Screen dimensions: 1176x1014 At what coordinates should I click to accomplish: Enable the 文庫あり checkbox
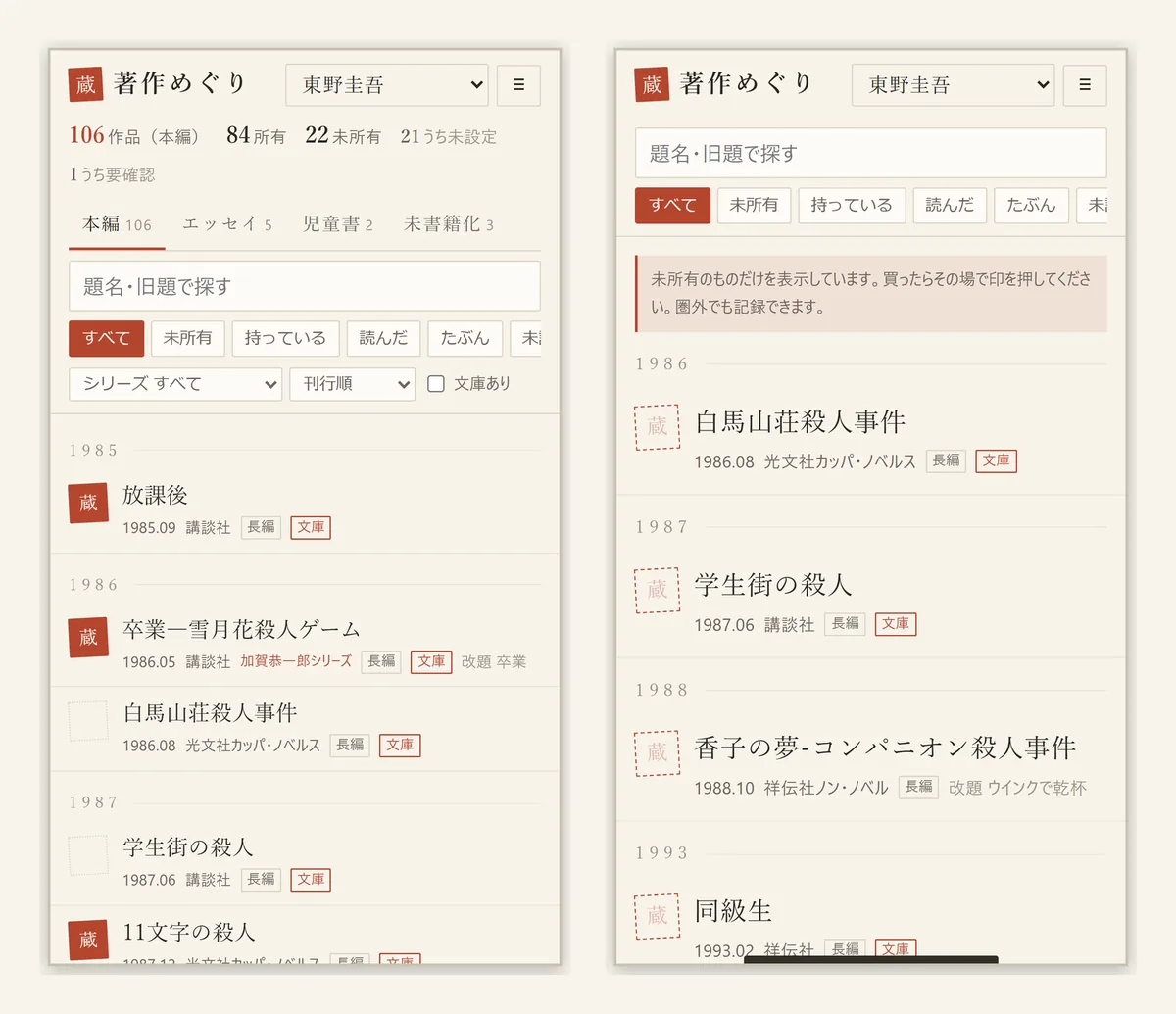(436, 384)
